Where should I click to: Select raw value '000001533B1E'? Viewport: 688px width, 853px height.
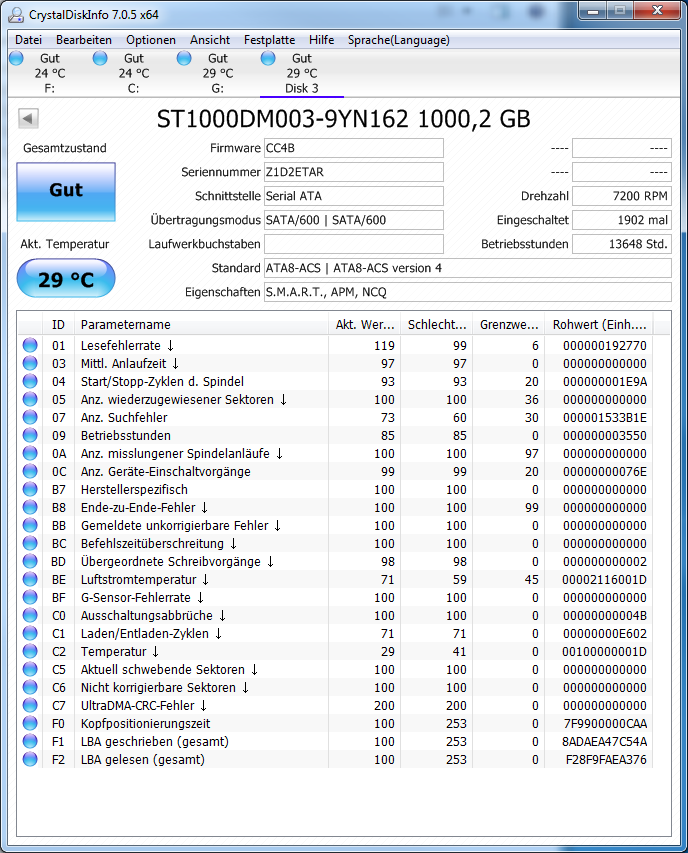coord(605,417)
